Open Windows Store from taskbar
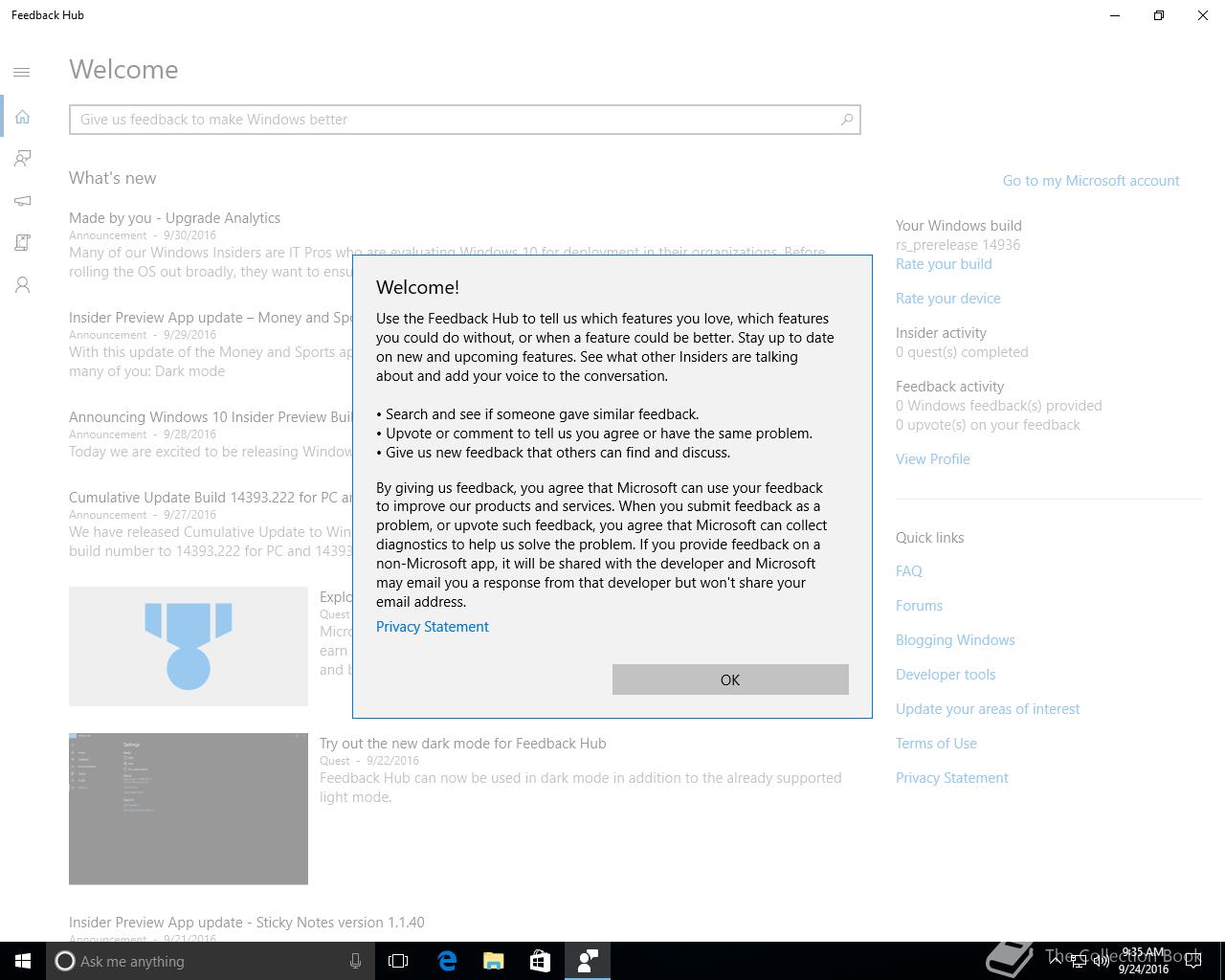Viewport: 1225px width, 980px height. click(x=540, y=961)
